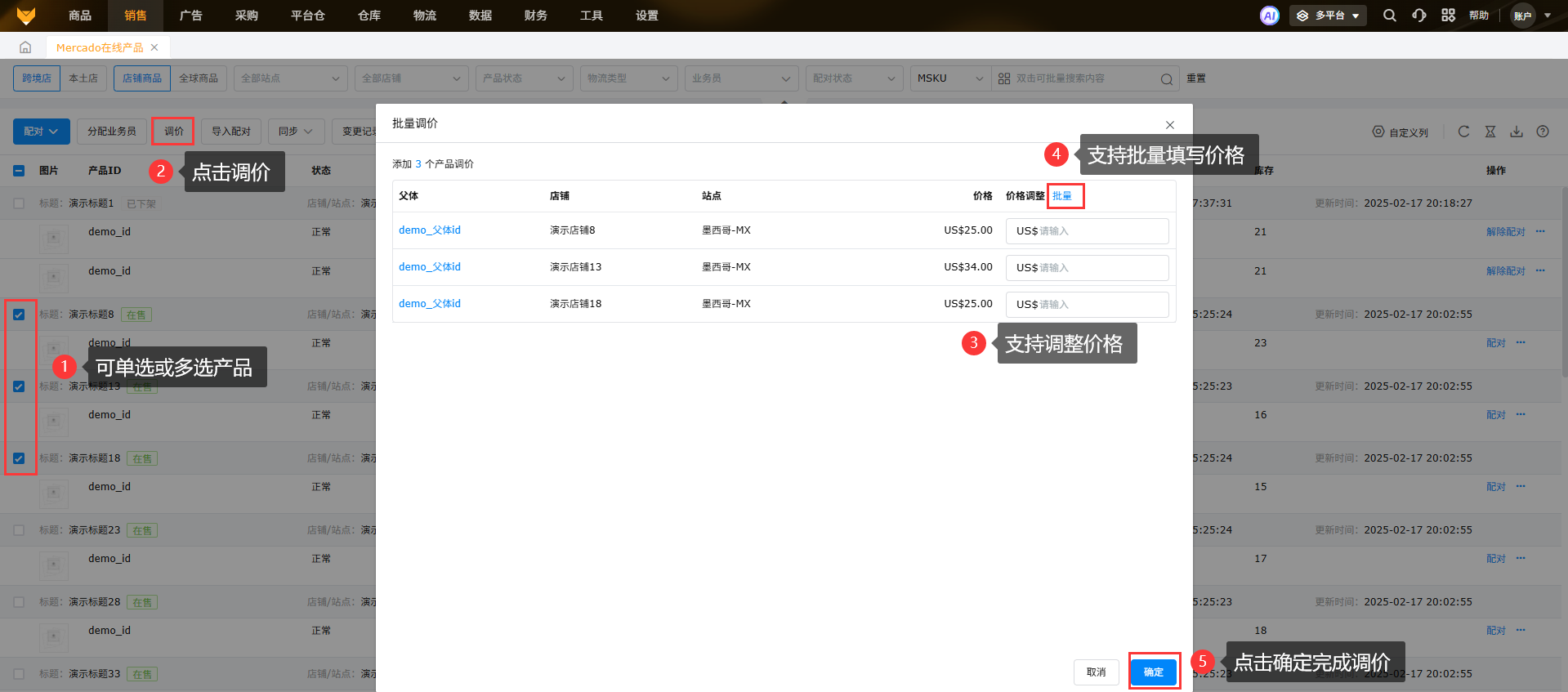Open more actions for 演示标题28 product row
Image resolution: width=1568 pixels, height=692 pixels.
pyautogui.click(x=1521, y=631)
